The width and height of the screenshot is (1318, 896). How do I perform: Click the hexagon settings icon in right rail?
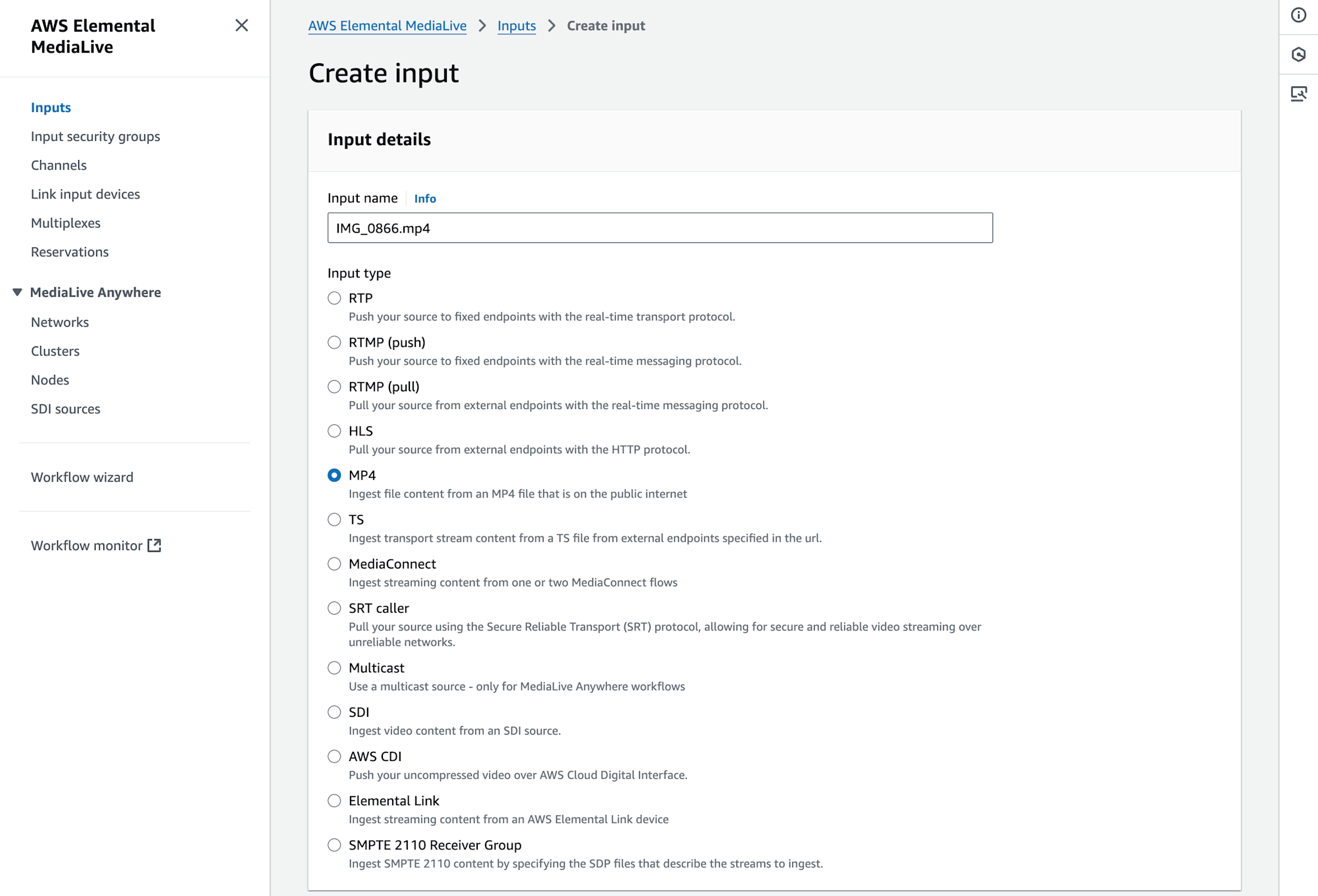(x=1298, y=54)
